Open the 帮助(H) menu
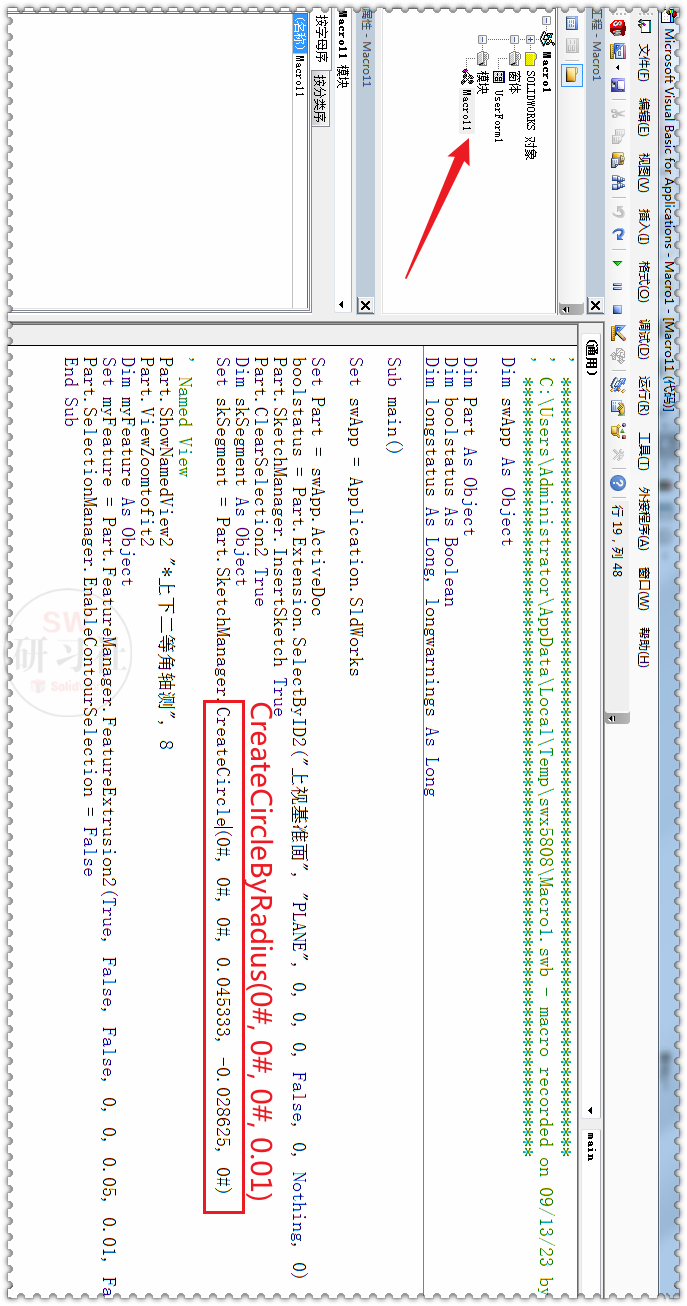 [x=644, y=646]
